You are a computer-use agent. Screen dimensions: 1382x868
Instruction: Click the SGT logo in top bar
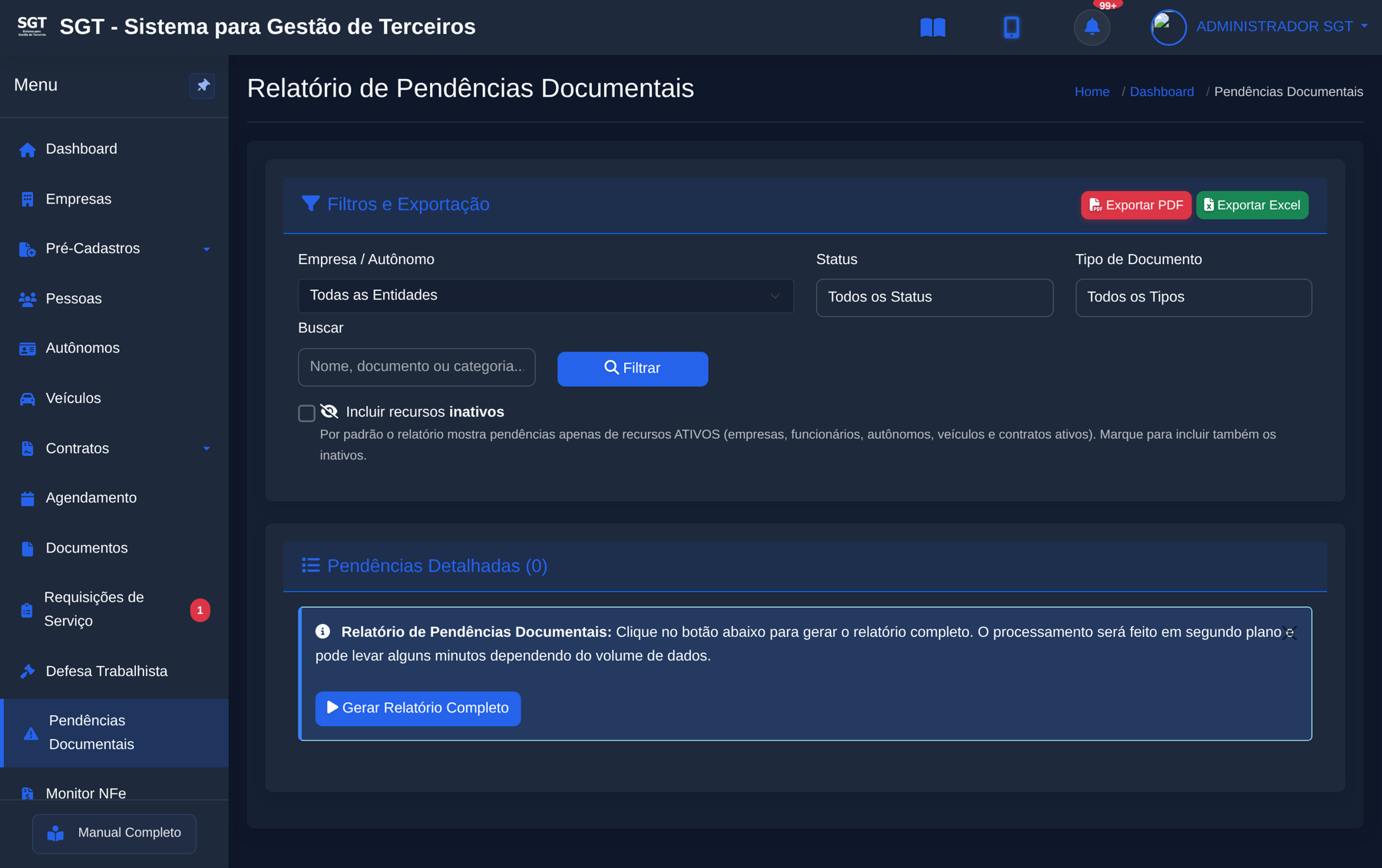tap(32, 26)
